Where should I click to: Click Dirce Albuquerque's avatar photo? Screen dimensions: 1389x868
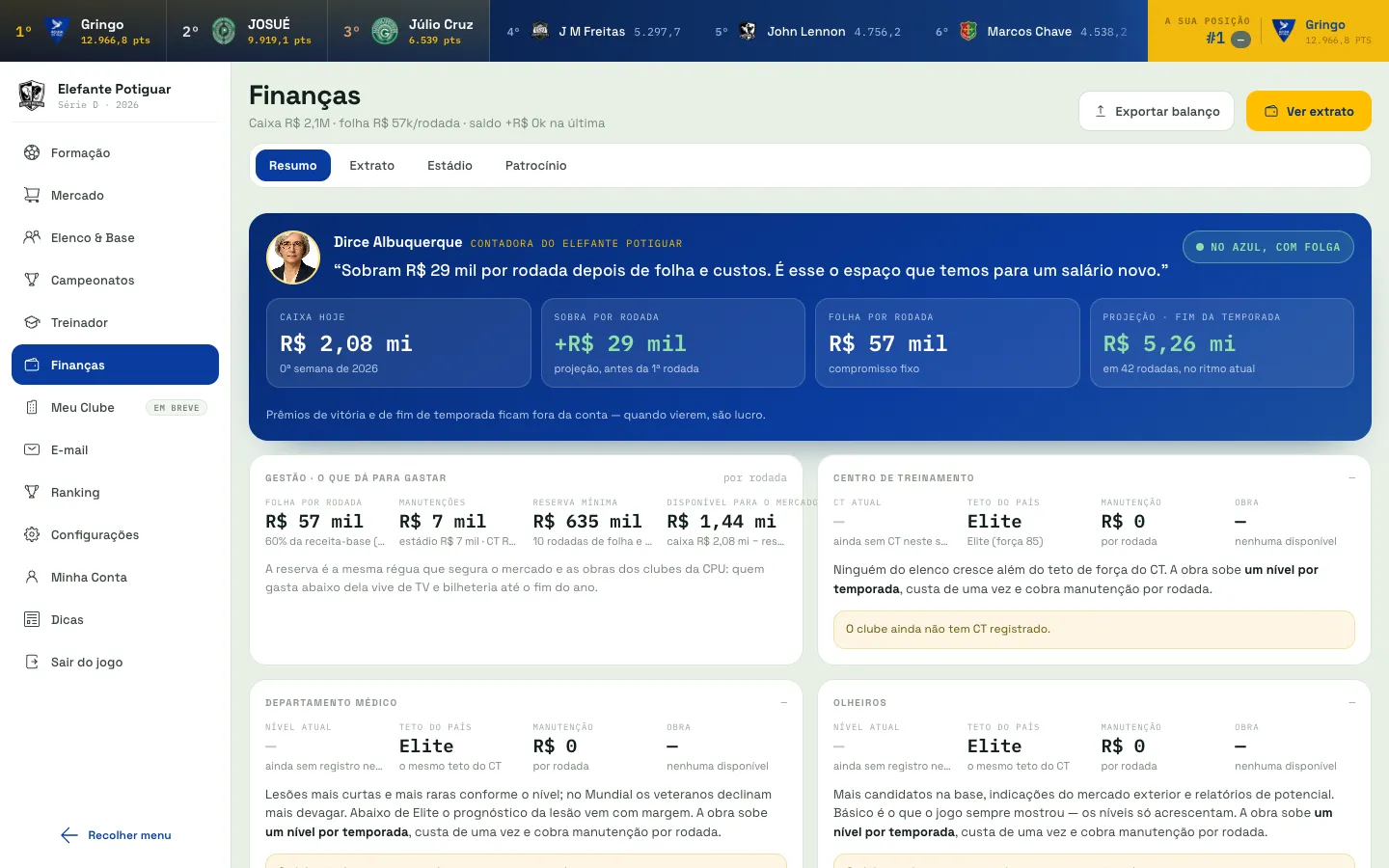tap(293, 258)
